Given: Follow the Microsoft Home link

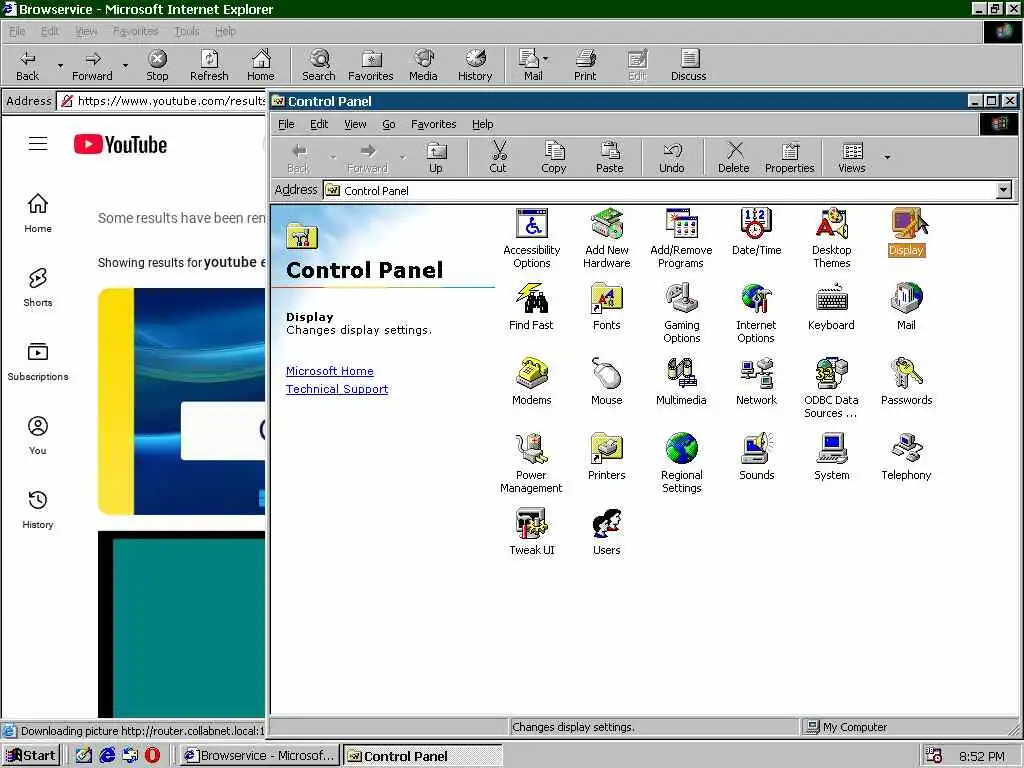Looking at the screenshot, I should tap(330, 371).
